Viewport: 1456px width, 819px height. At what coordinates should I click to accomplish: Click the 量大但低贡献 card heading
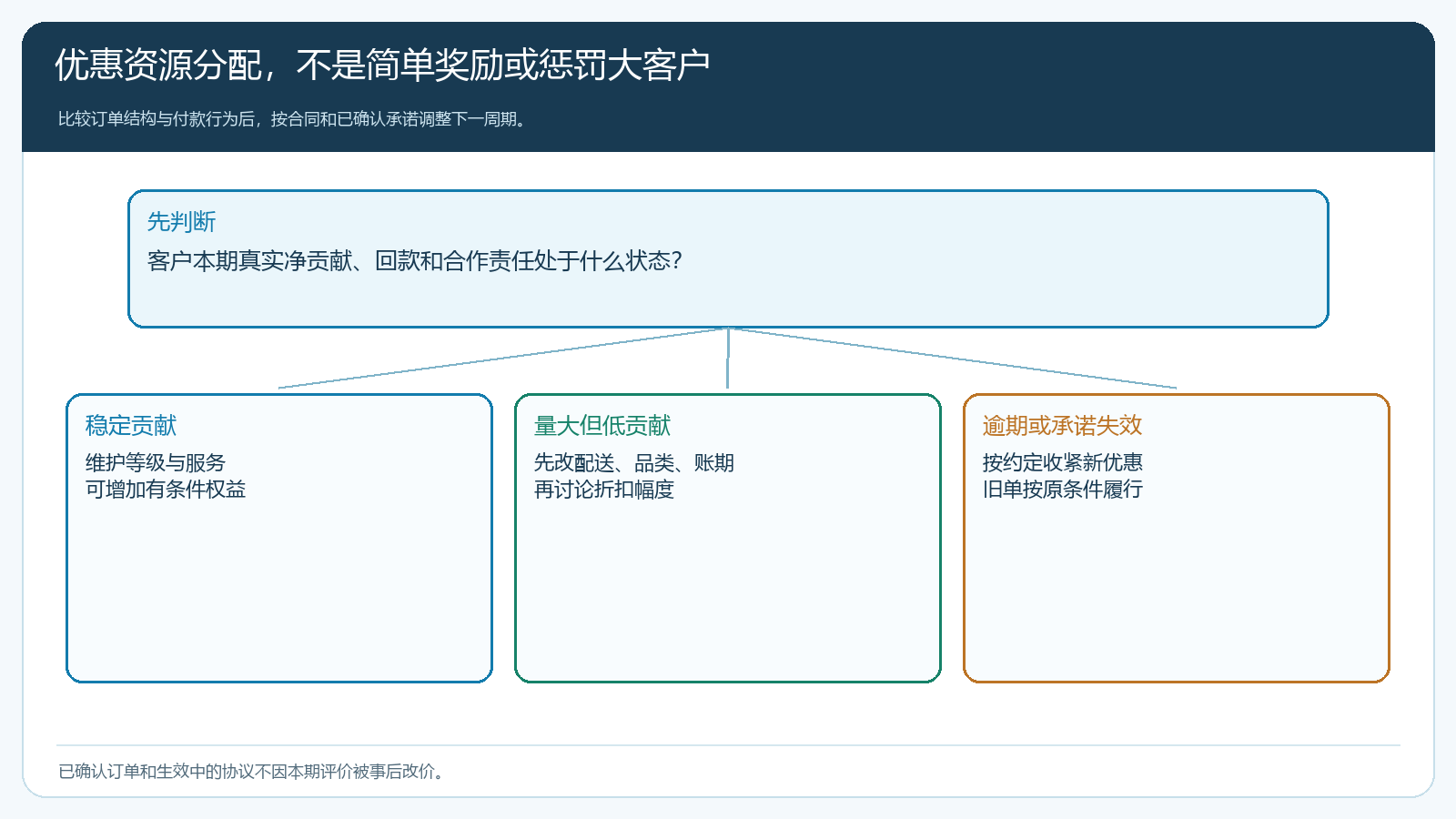coord(602,426)
